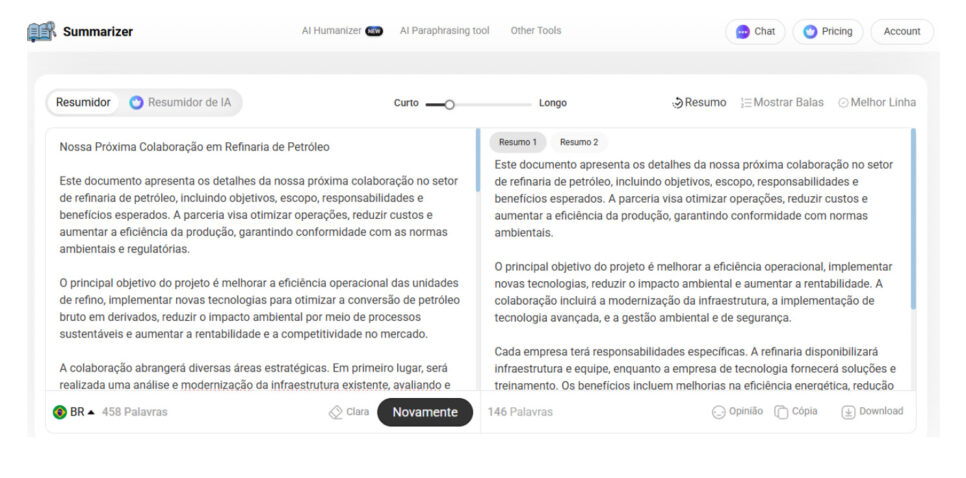Click the Download arrow icon
This screenshot has height=478, width=966.
pyautogui.click(x=848, y=412)
